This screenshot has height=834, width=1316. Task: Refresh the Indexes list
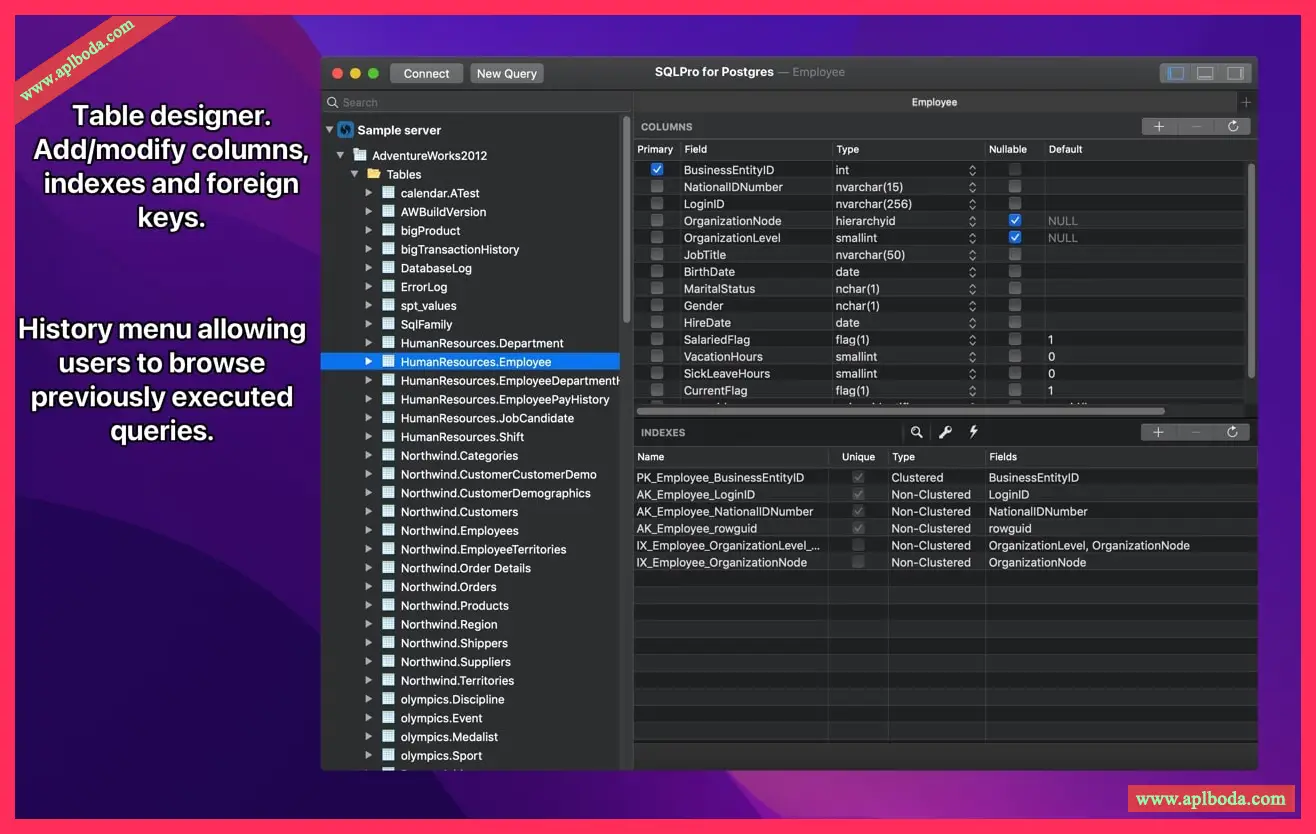click(x=1233, y=432)
